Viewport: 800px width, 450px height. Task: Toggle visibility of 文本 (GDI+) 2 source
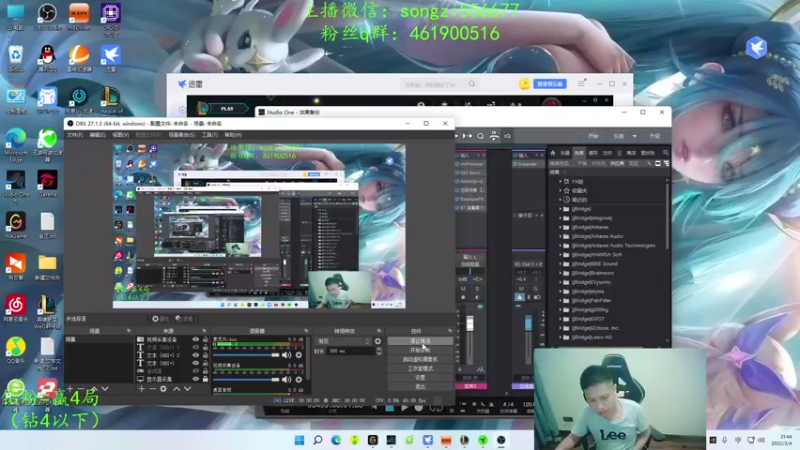click(x=195, y=355)
